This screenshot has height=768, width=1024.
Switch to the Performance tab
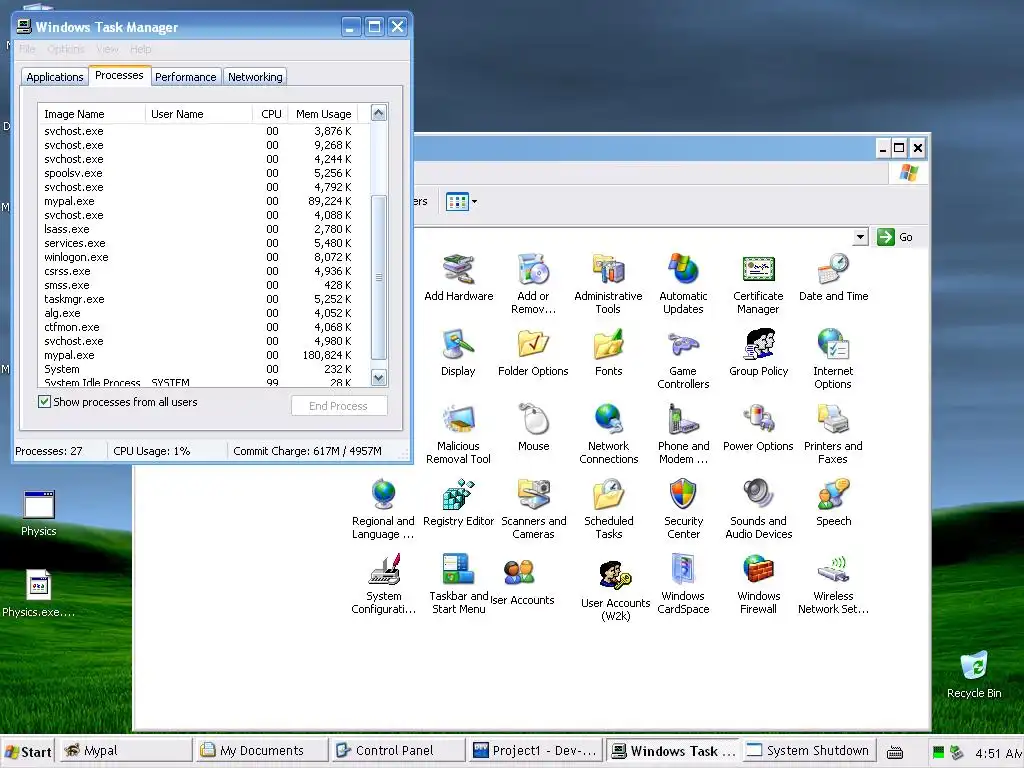tap(185, 77)
